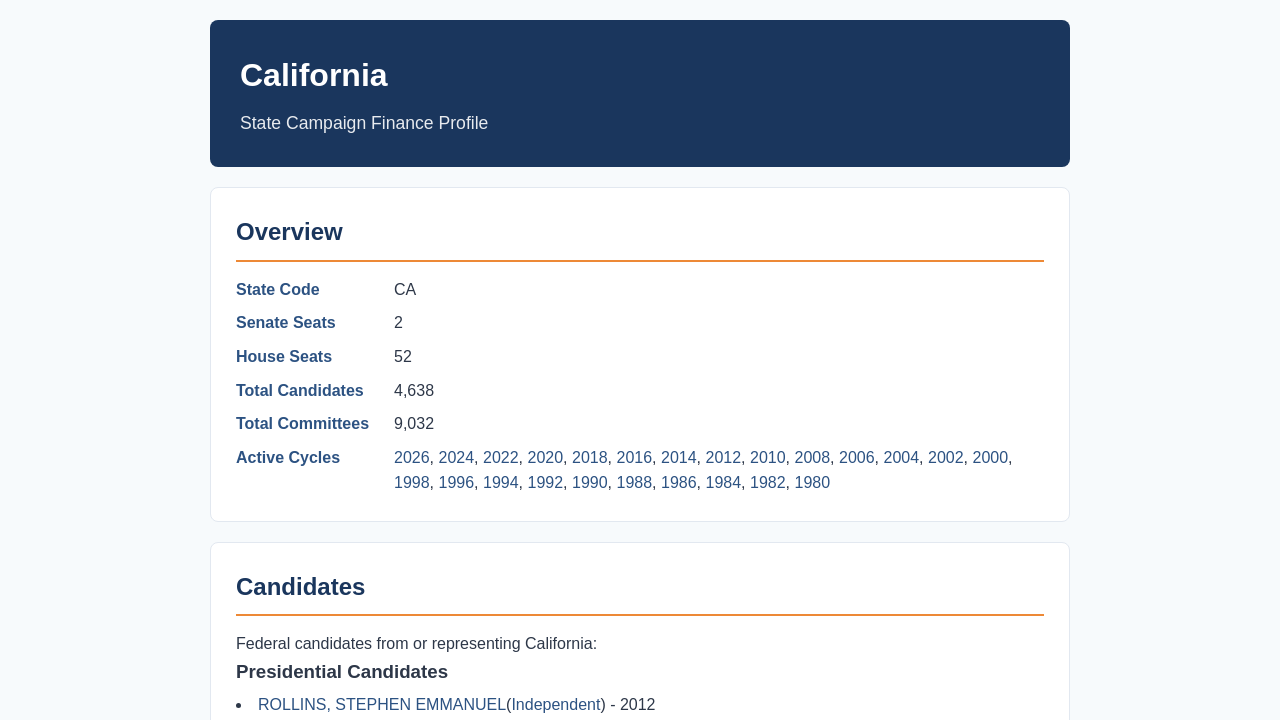This screenshot has width=1280, height=720.
Task: Open the 2024 election cycle link
Action: point(456,458)
